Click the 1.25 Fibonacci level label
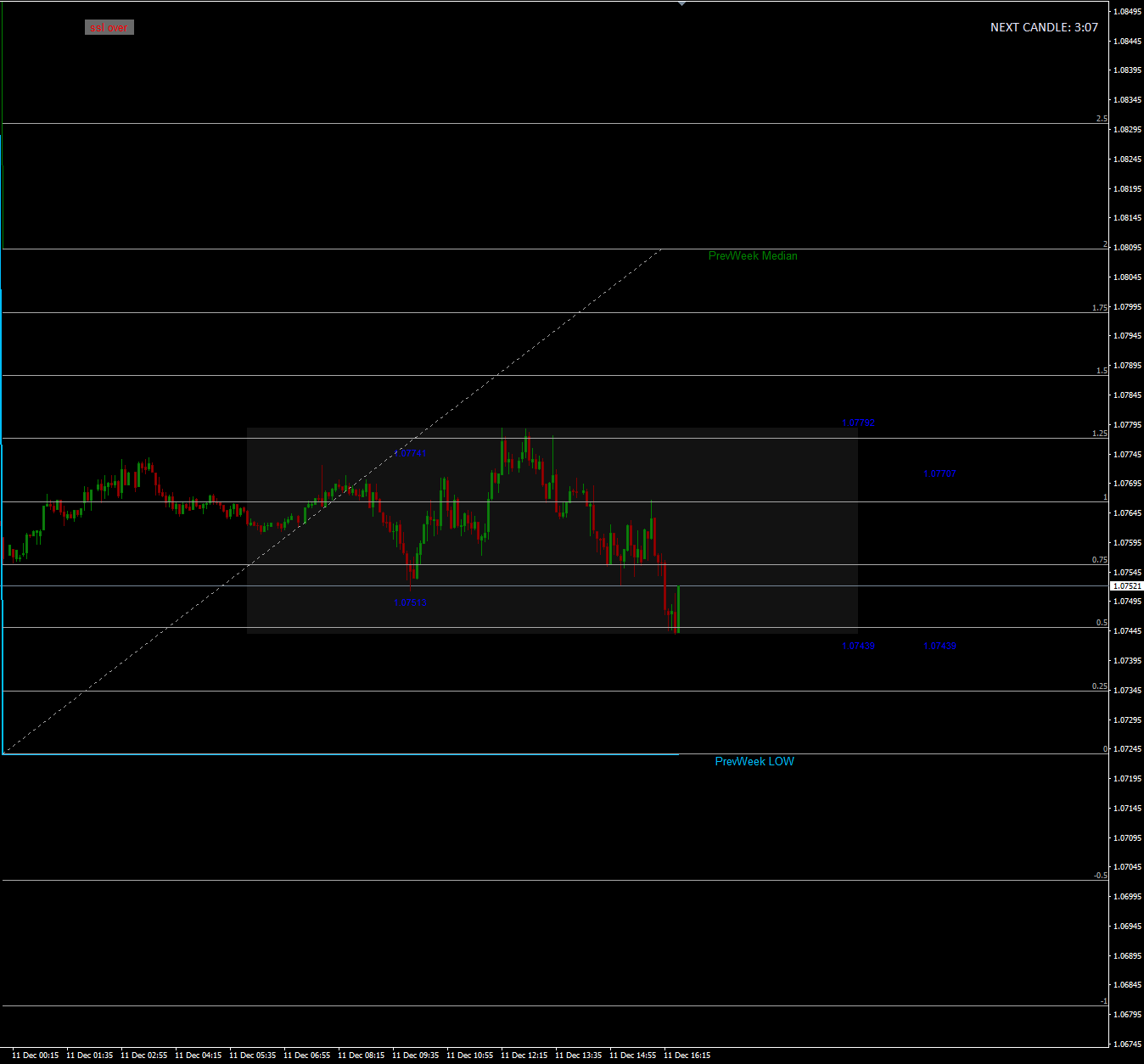The height and width of the screenshot is (1064, 1144). (1100, 434)
